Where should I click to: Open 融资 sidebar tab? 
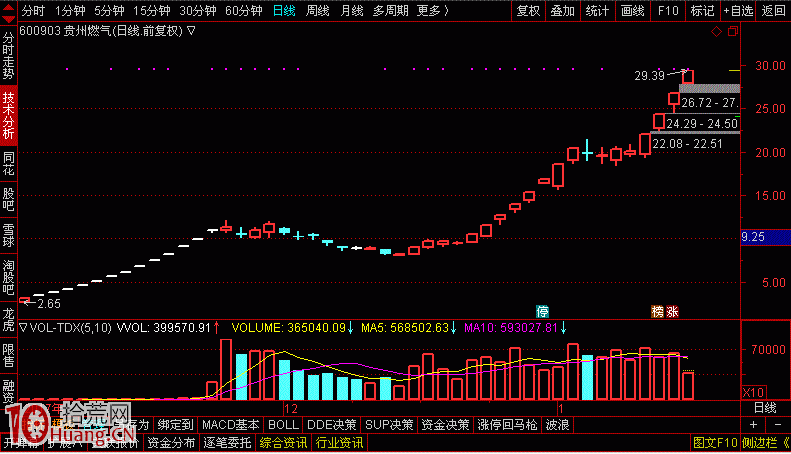[9, 391]
